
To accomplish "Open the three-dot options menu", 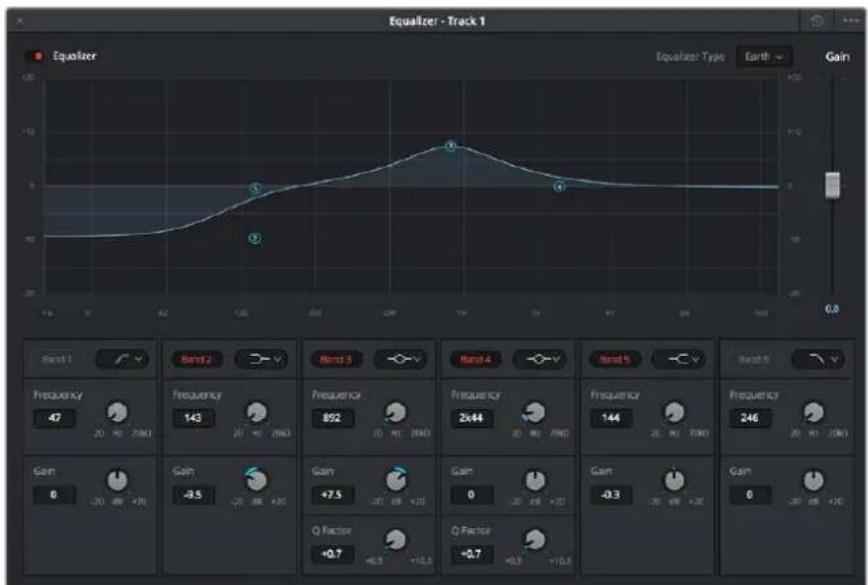I will pos(850,21).
